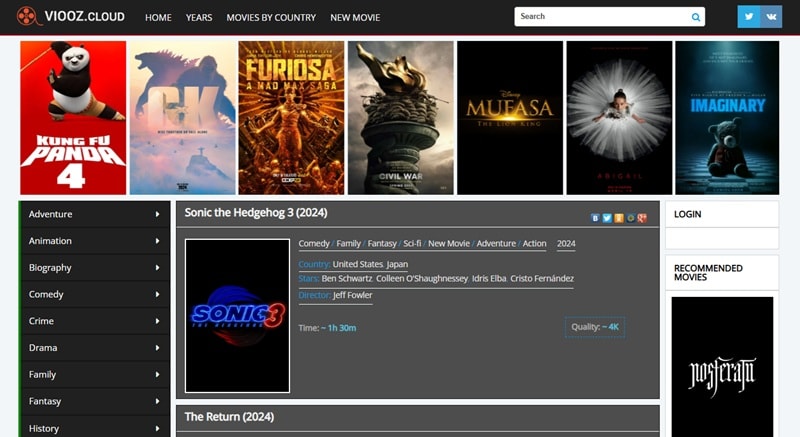
Task: Click the Action genre tag
Action: coord(534,244)
